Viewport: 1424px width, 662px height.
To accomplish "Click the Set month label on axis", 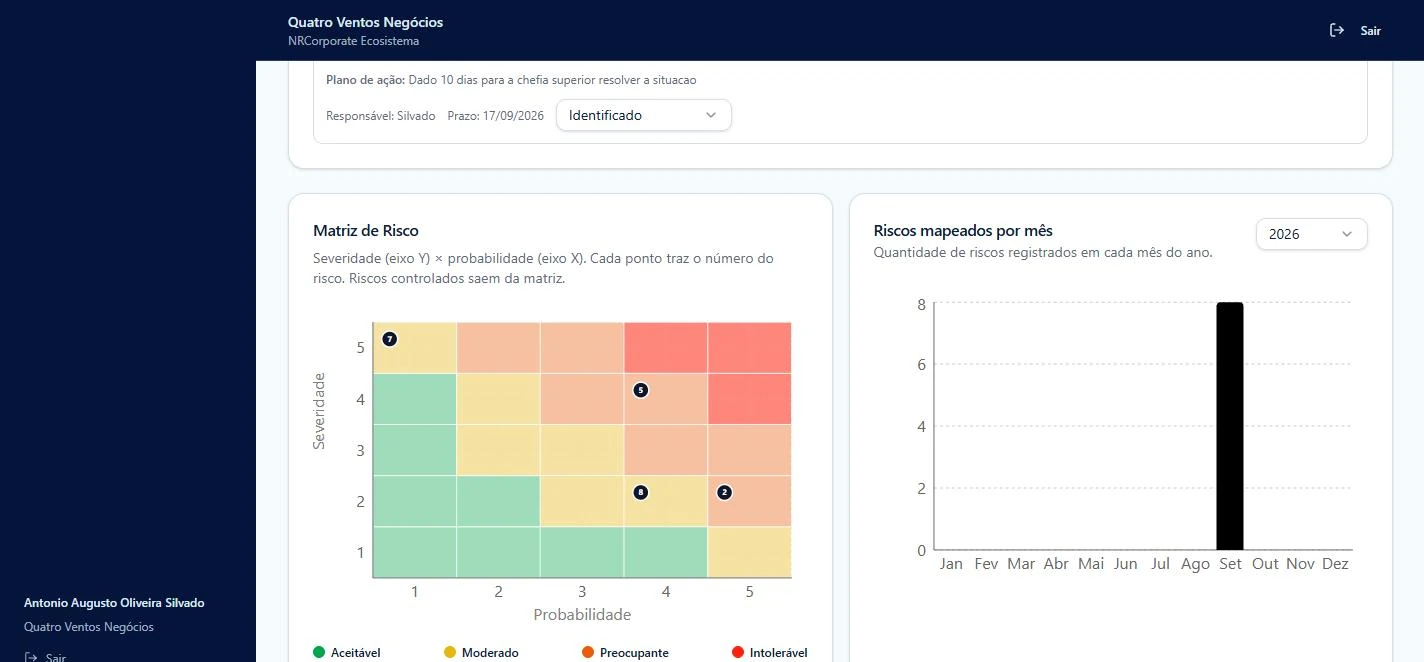I will (x=1230, y=564).
